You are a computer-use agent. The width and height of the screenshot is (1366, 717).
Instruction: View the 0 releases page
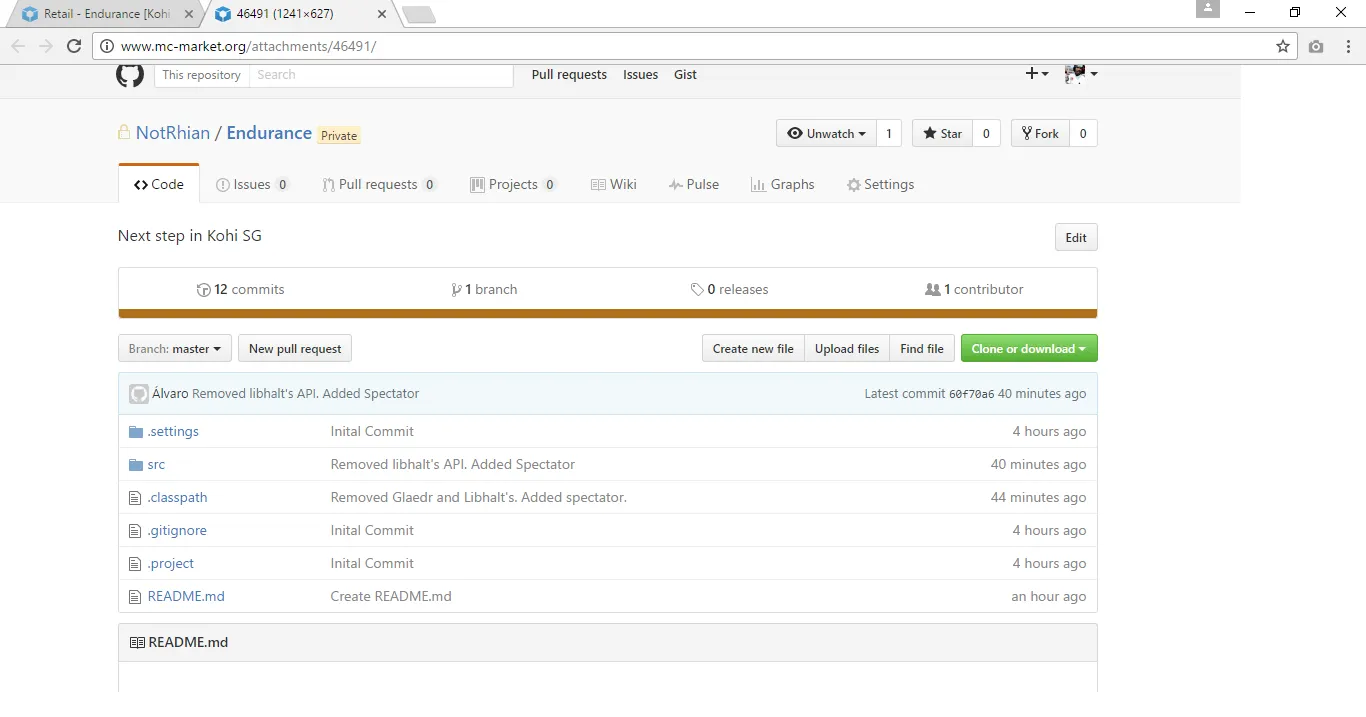(729, 289)
